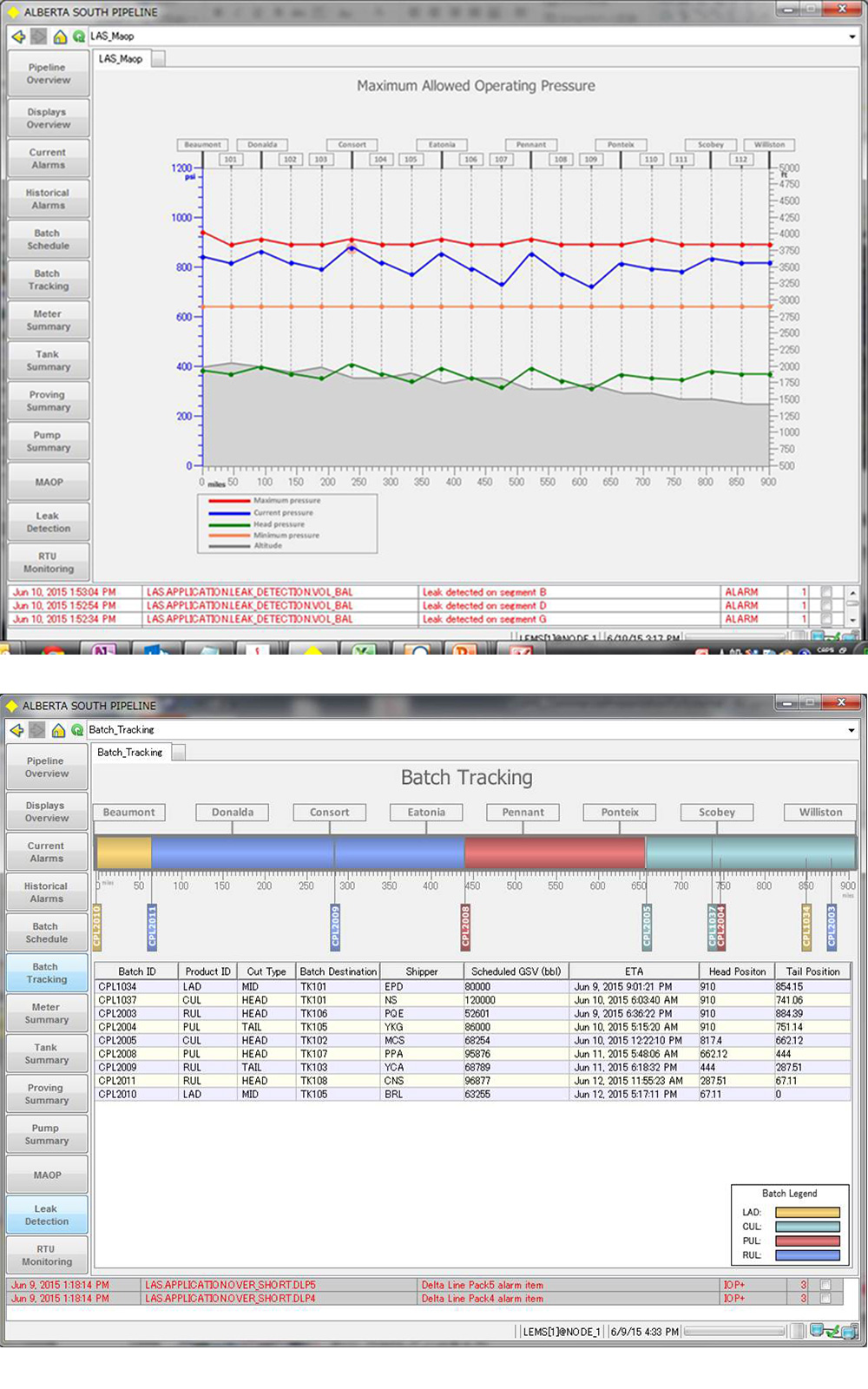The width and height of the screenshot is (868, 1389).
Task: Click the back arrow in the LAS_Maop window
Action: coord(18,36)
